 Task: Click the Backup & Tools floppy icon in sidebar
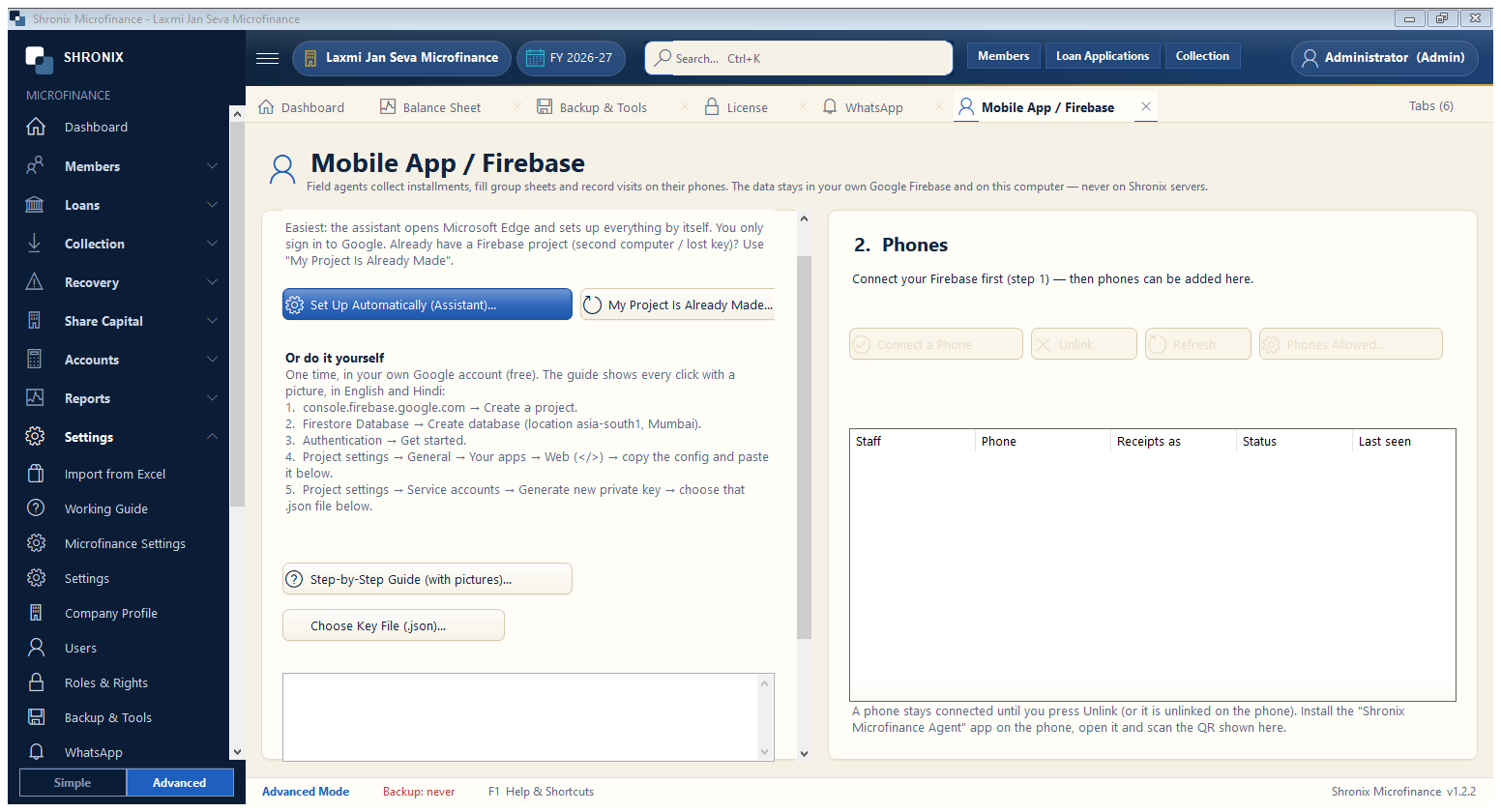pos(36,717)
